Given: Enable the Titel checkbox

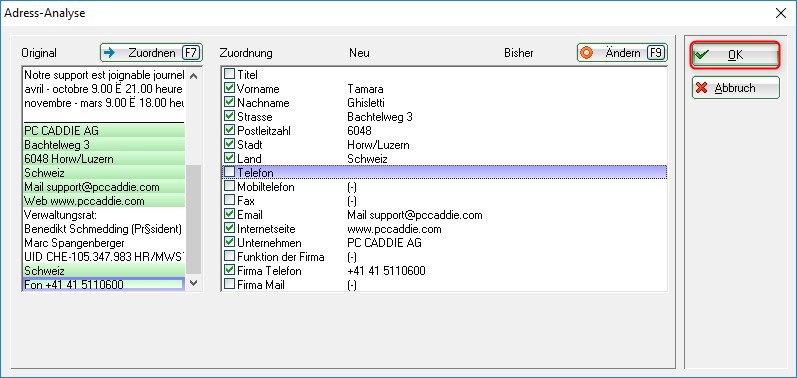Looking at the screenshot, I should pos(230,75).
